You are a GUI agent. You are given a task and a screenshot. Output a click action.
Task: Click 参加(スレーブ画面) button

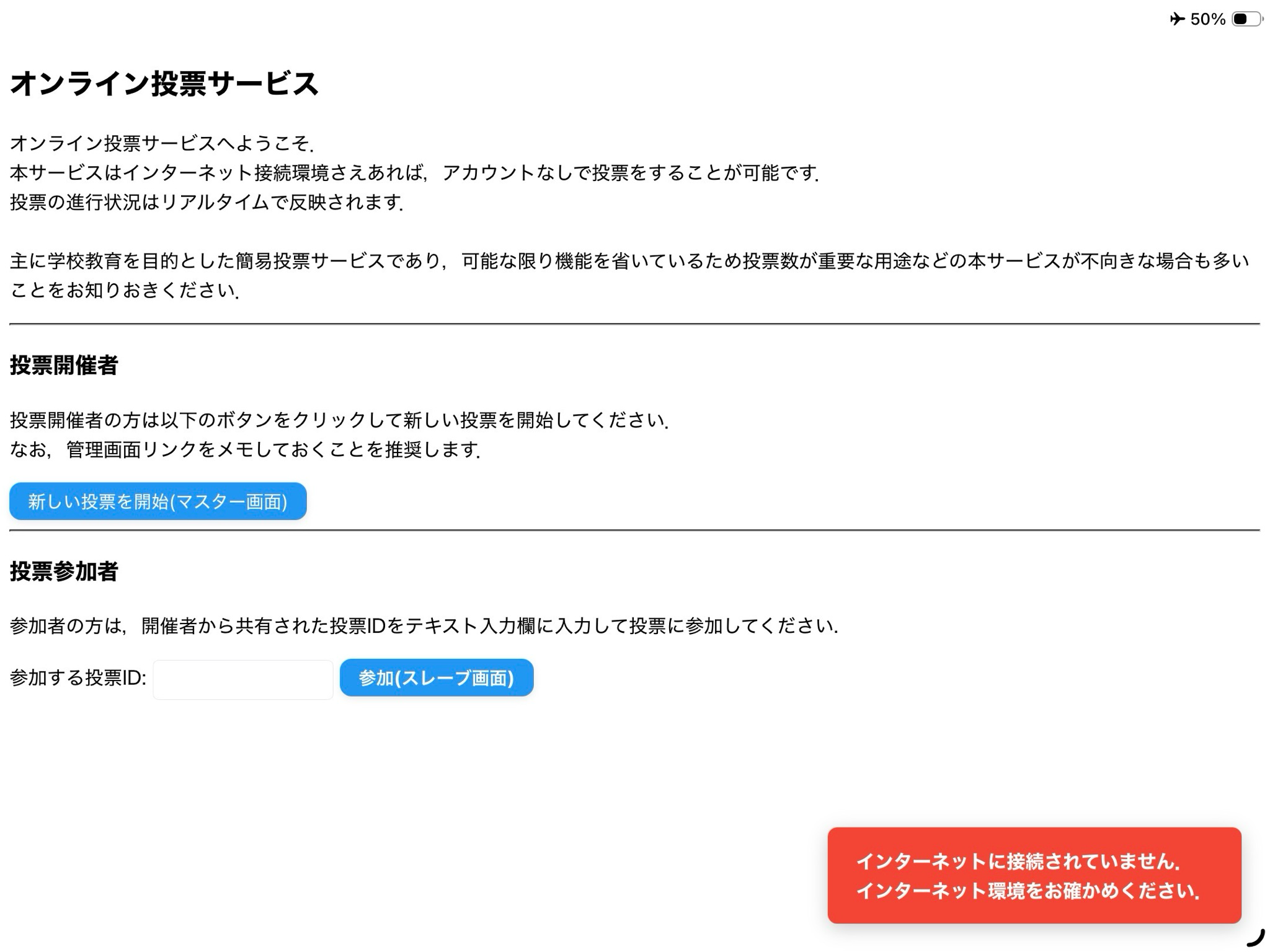[436, 677]
